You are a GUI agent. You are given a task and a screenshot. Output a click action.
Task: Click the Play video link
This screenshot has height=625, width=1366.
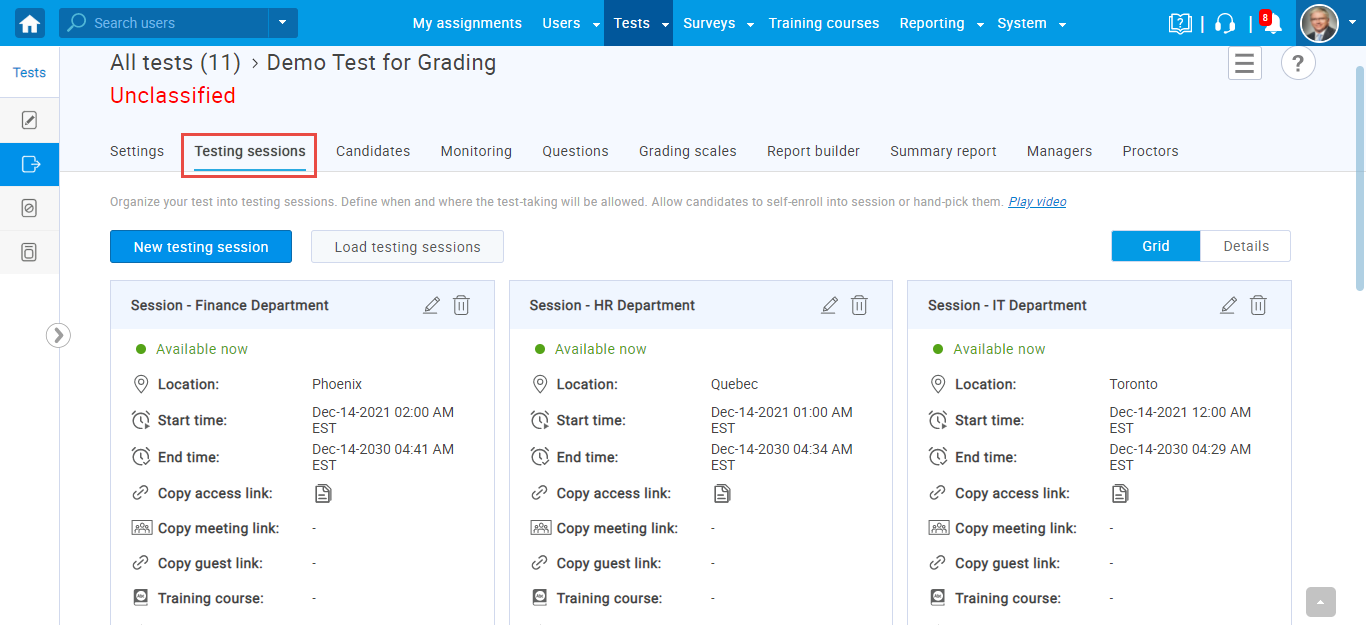pyautogui.click(x=1037, y=202)
